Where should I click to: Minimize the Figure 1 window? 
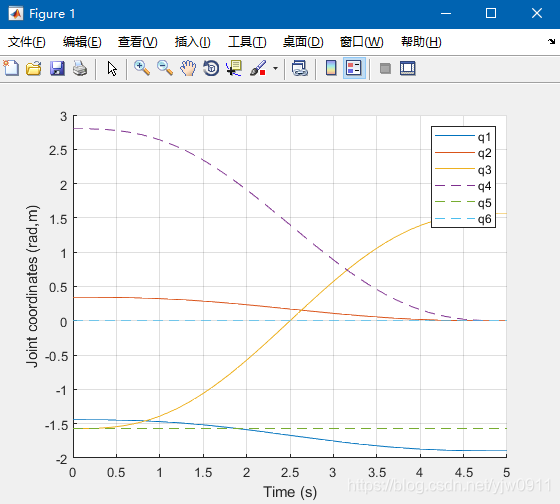click(x=446, y=14)
